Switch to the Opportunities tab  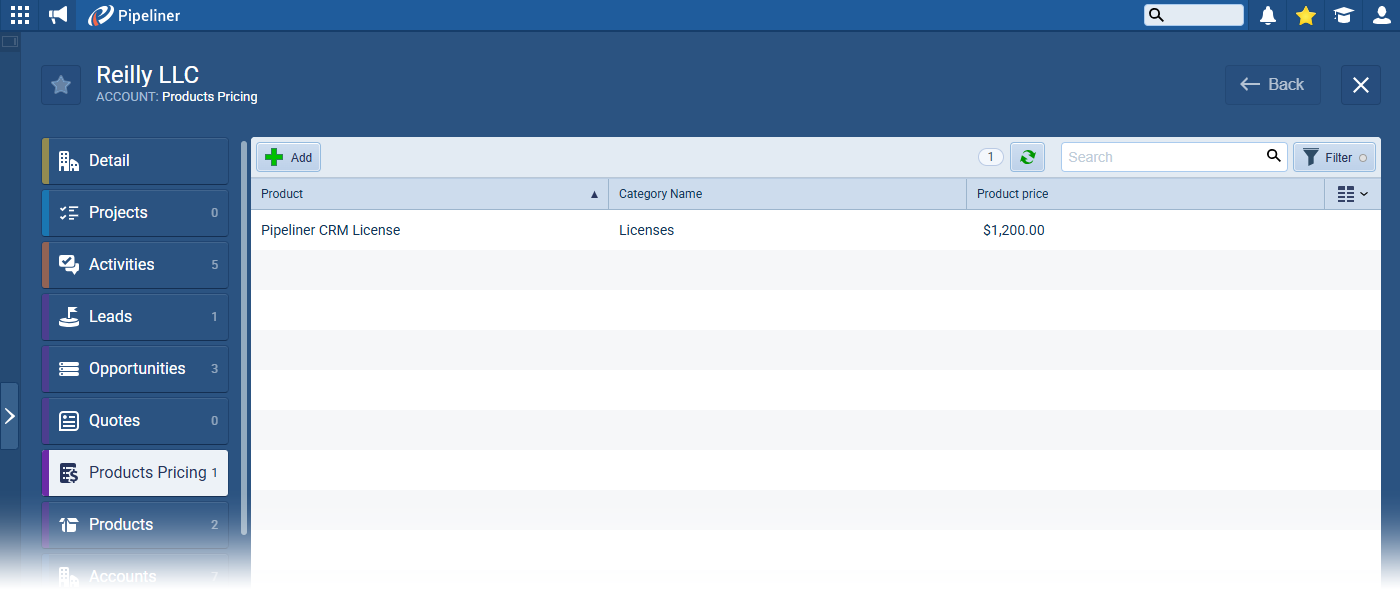click(x=136, y=369)
